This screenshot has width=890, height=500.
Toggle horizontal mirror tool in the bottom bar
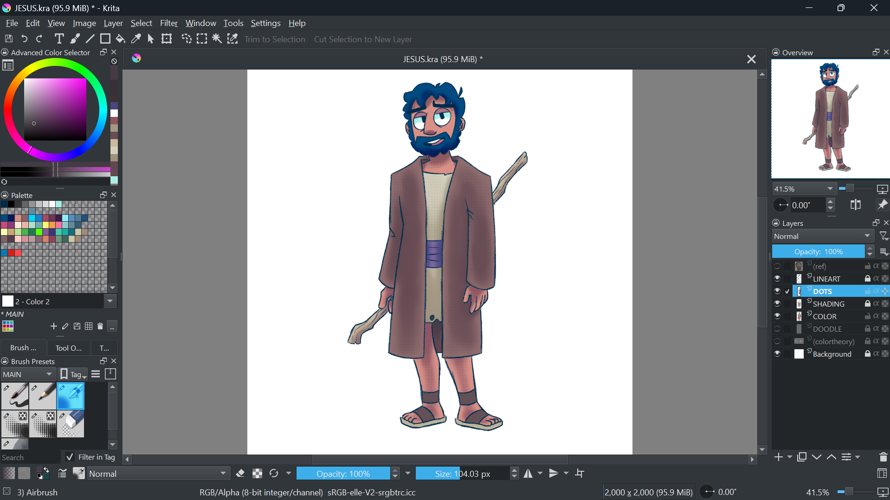coord(528,474)
